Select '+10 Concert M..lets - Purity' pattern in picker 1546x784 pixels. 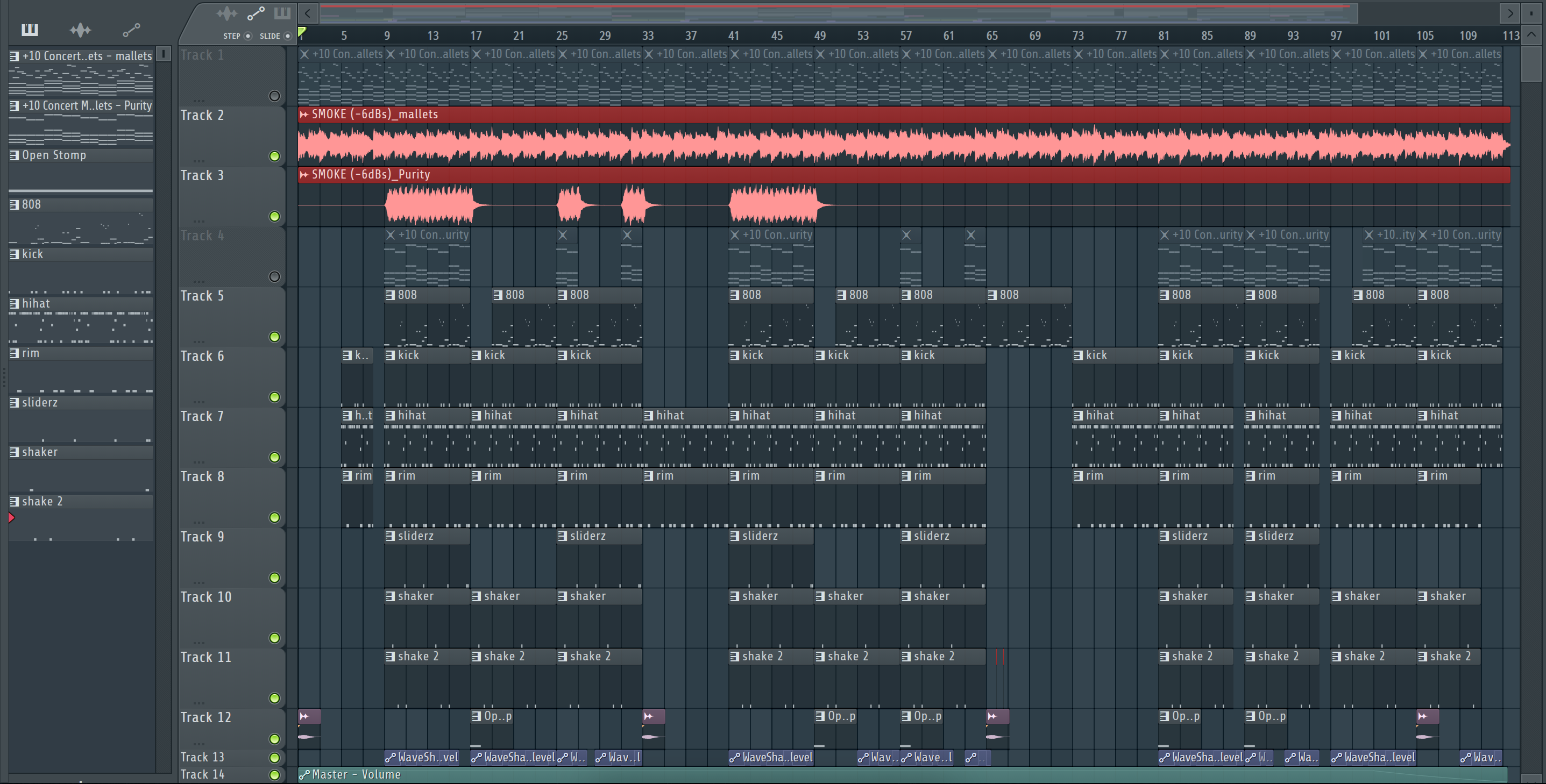tap(87, 105)
